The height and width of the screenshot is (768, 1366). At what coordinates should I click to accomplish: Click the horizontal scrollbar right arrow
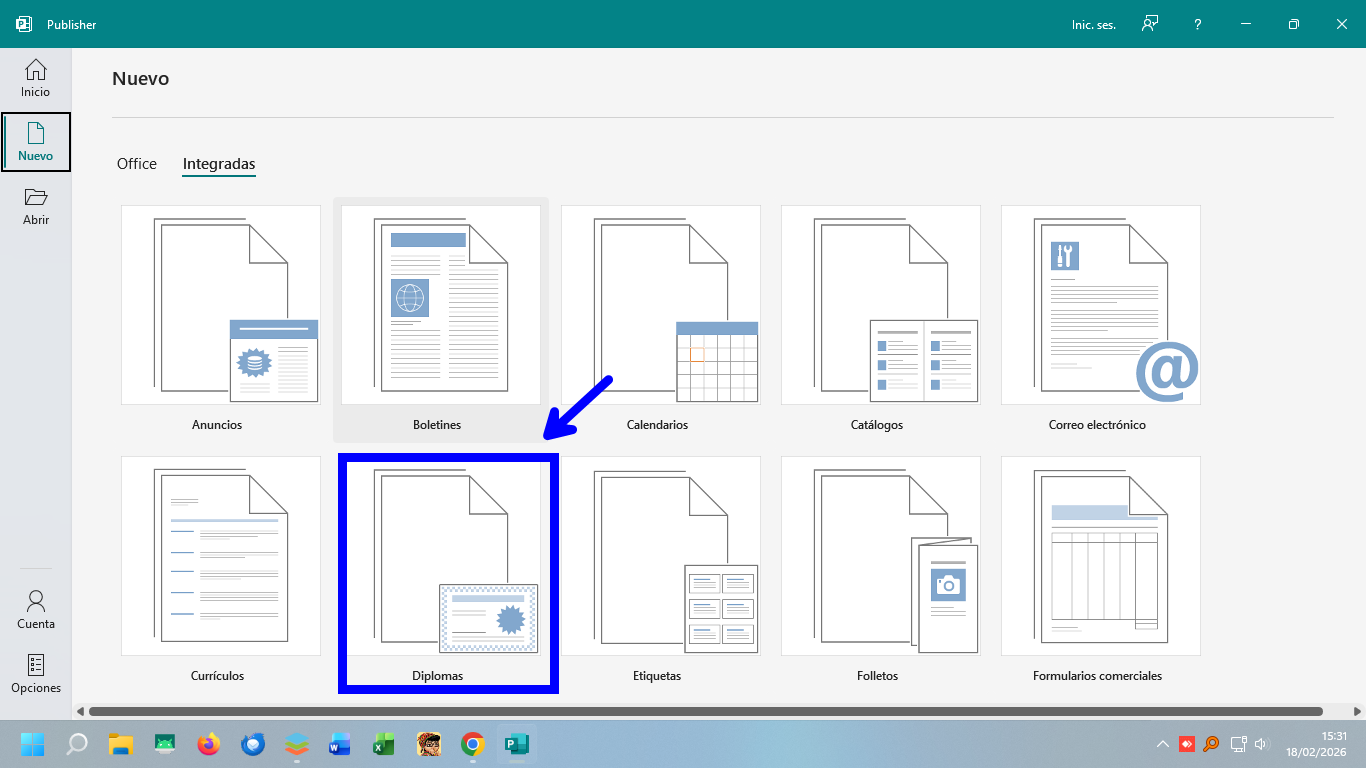(x=1356, y=711)
